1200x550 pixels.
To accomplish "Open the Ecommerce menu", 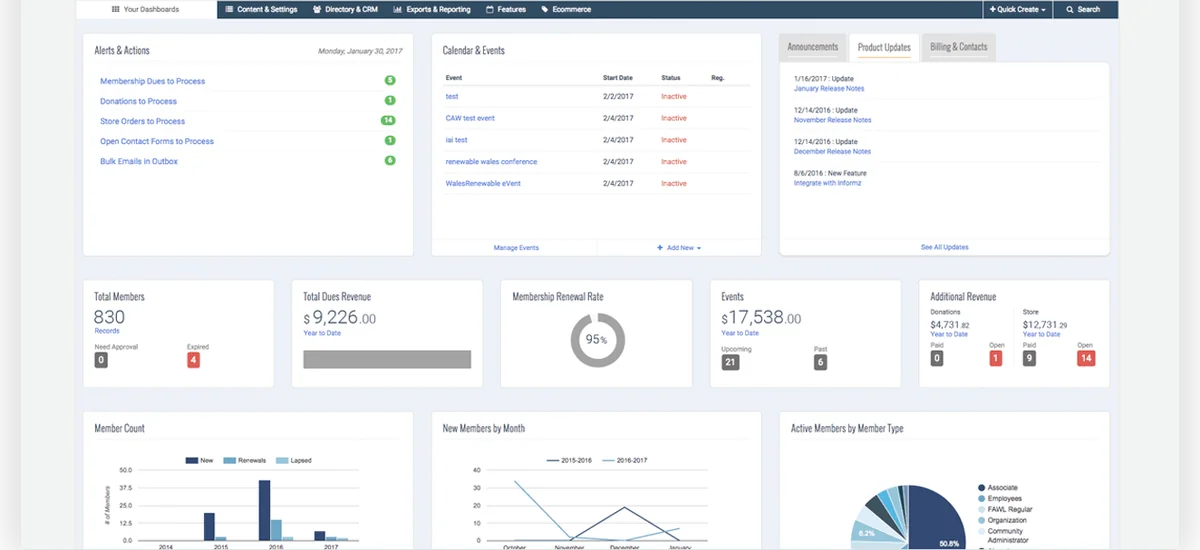I will point(566,9).
